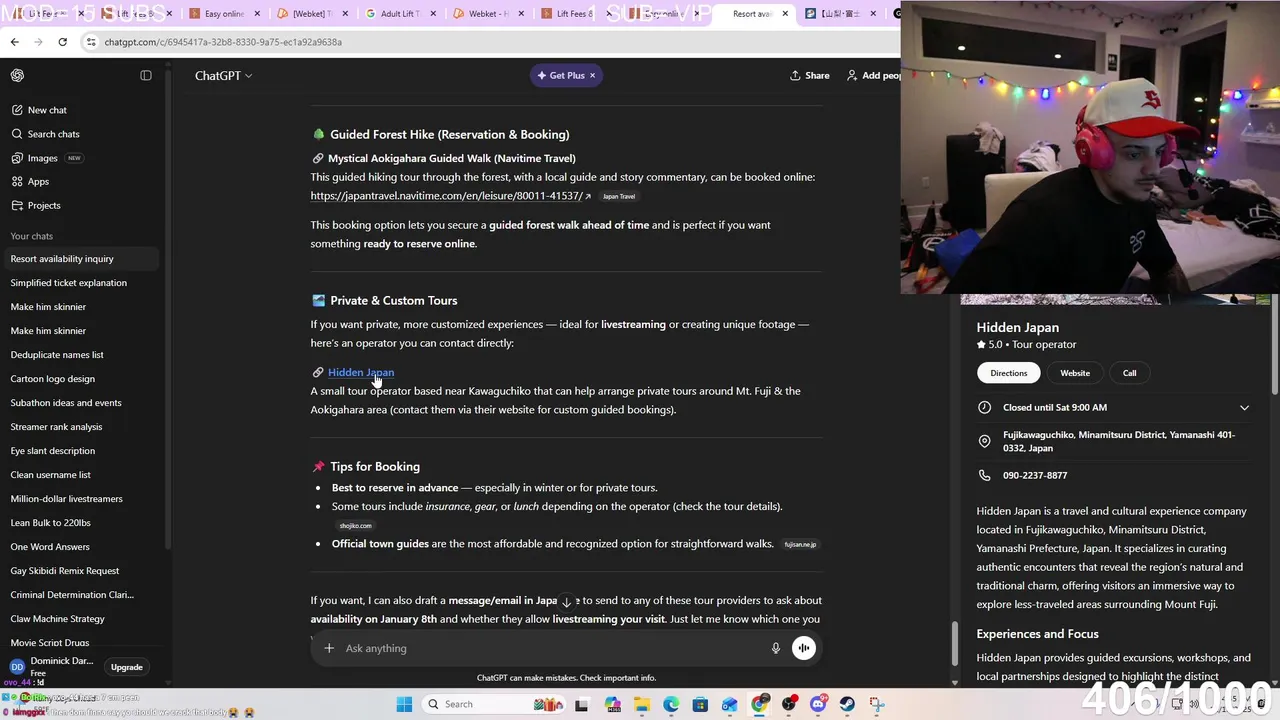Click the fujisan.ne.jp source chip
Viewport: 1280px width, 720px height.
coord(800,544)
